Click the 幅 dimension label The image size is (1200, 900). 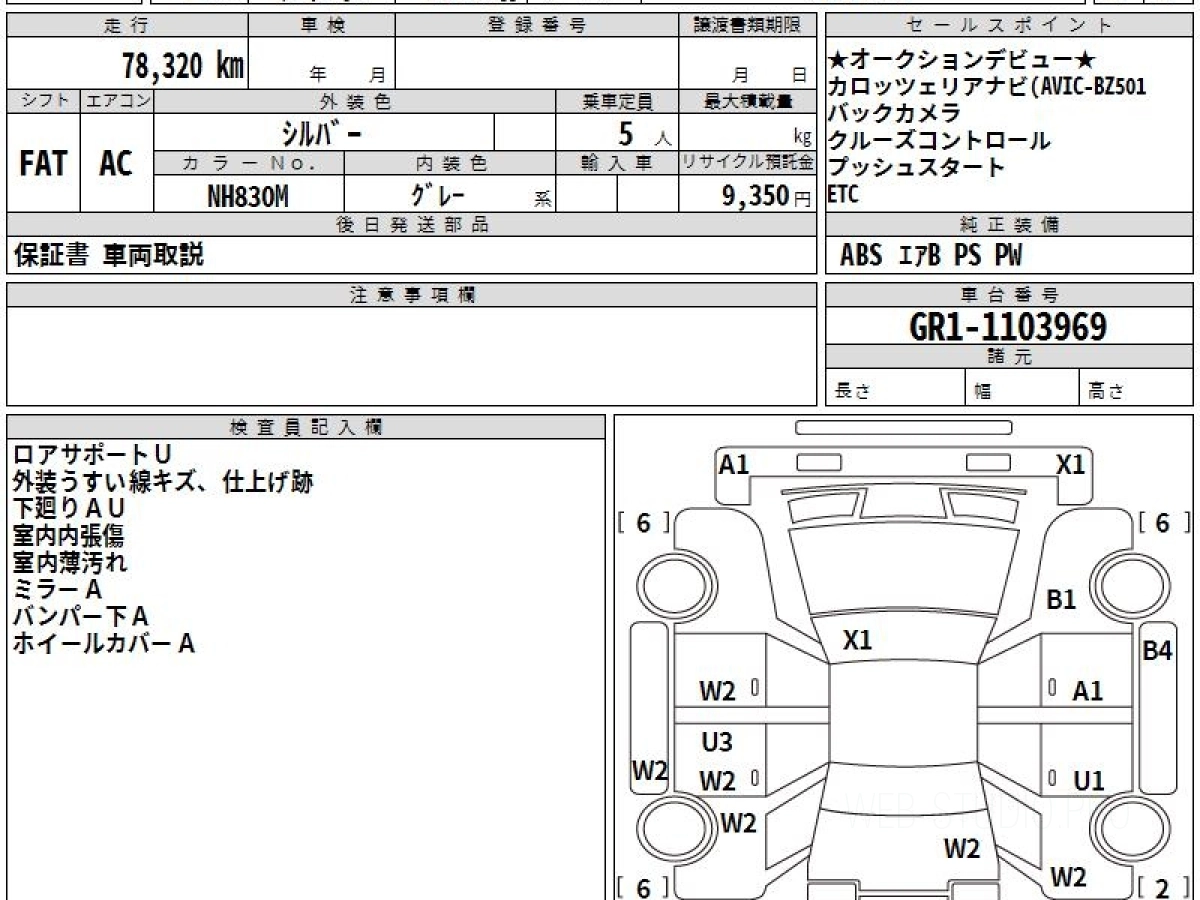point(983,392)
